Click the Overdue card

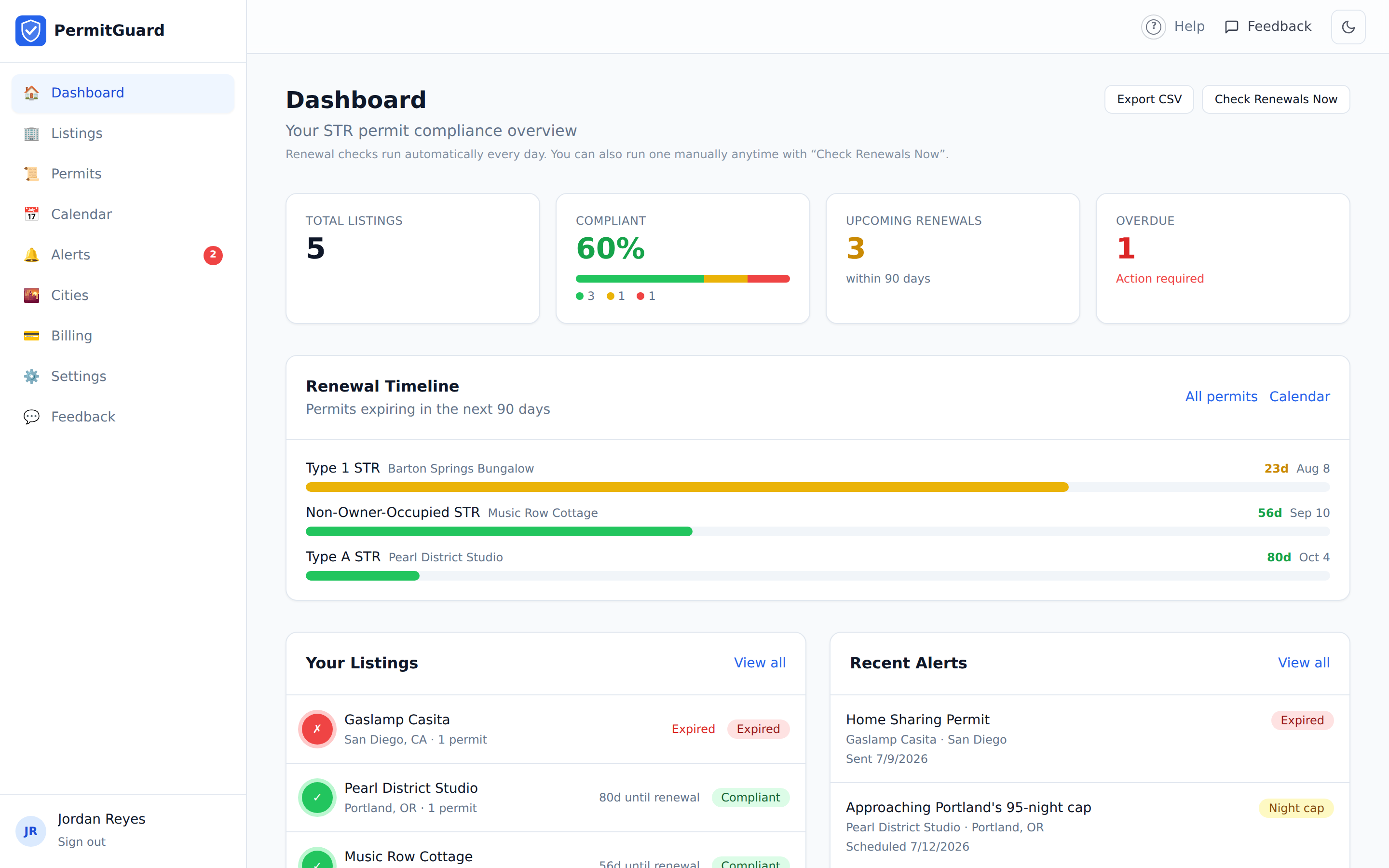click(x=1223, y=258)
